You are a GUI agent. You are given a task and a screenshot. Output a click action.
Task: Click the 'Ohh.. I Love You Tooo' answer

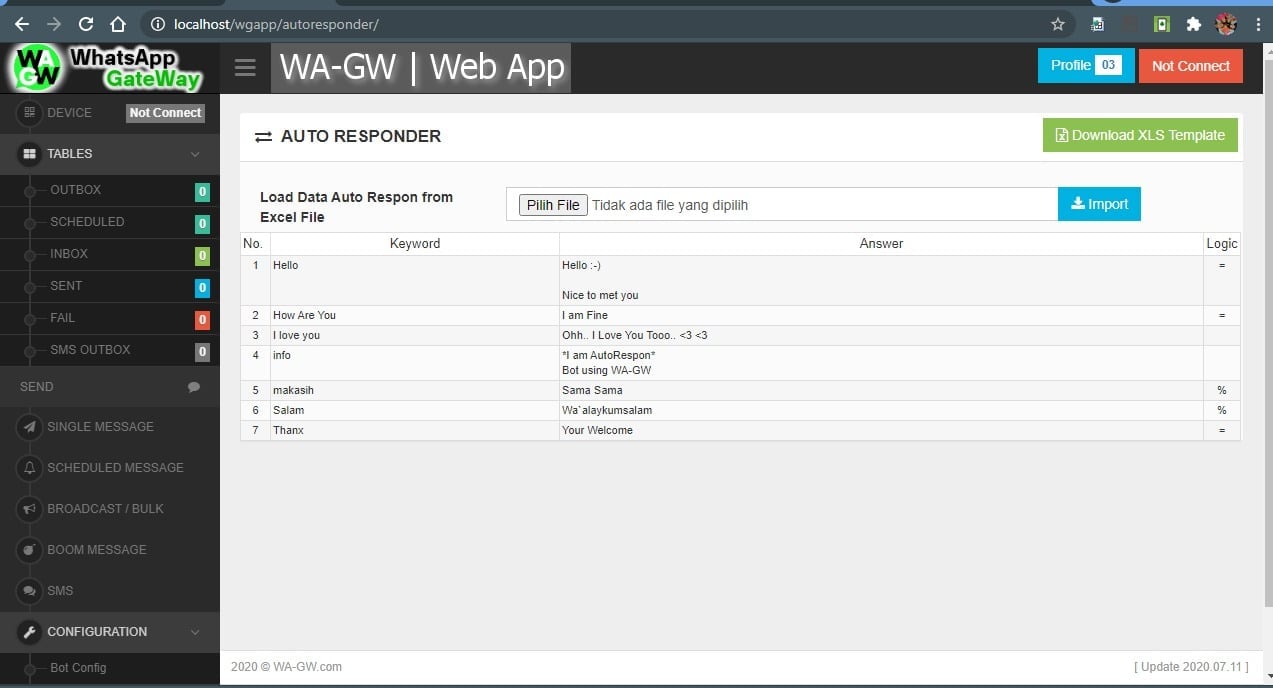(x=881, y=335)
